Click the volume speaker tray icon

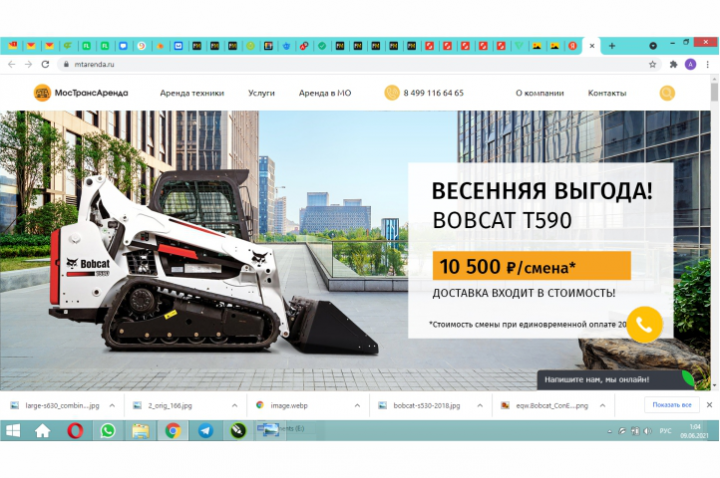[x=647, y=431]
